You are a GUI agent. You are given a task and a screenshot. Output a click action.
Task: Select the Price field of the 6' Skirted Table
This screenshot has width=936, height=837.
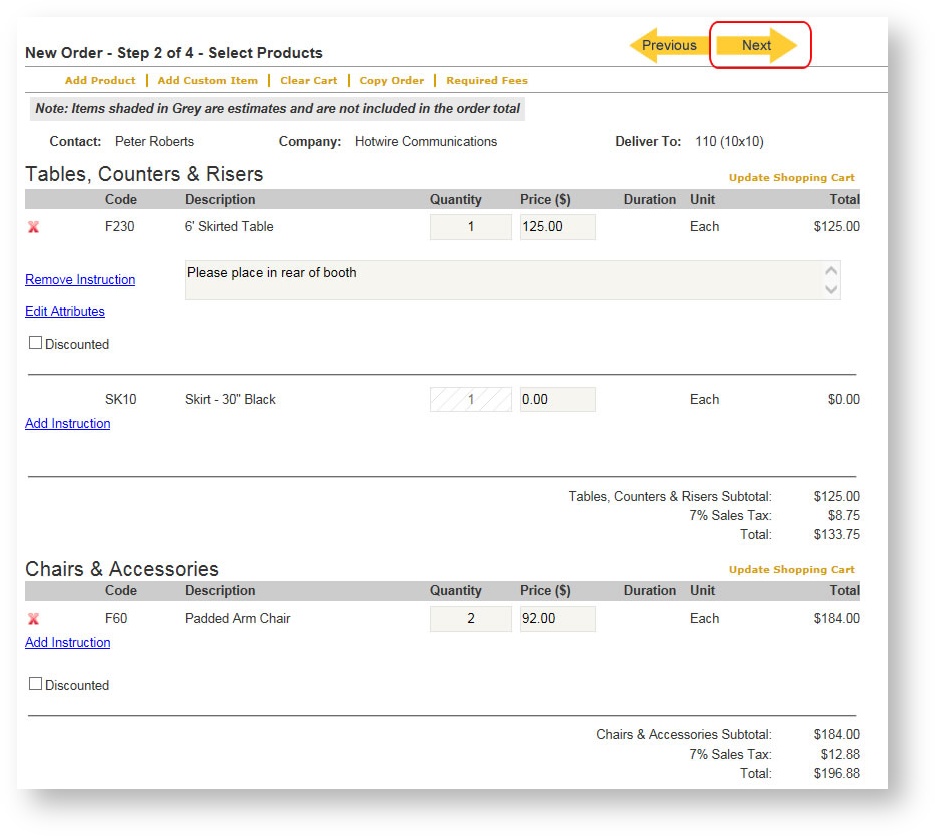557,227
